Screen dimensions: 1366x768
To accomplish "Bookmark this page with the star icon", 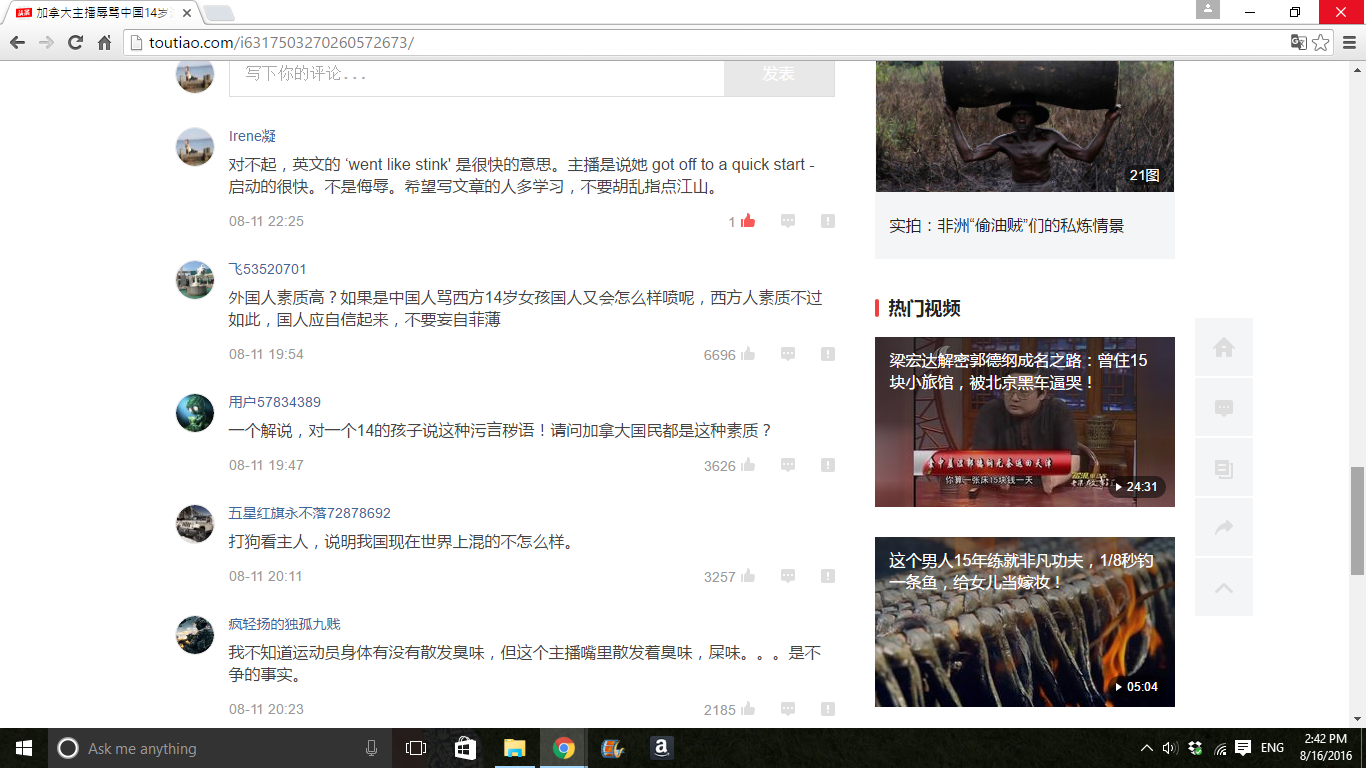I will click(x=1321, y=42).
